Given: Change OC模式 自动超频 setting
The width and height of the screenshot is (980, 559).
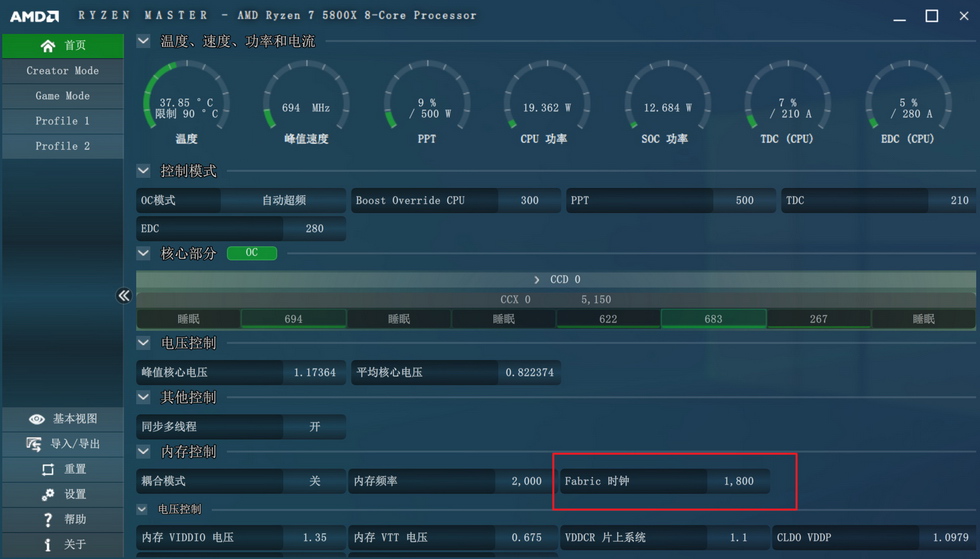Looking at the screenshot, I should tap(283, 200).
